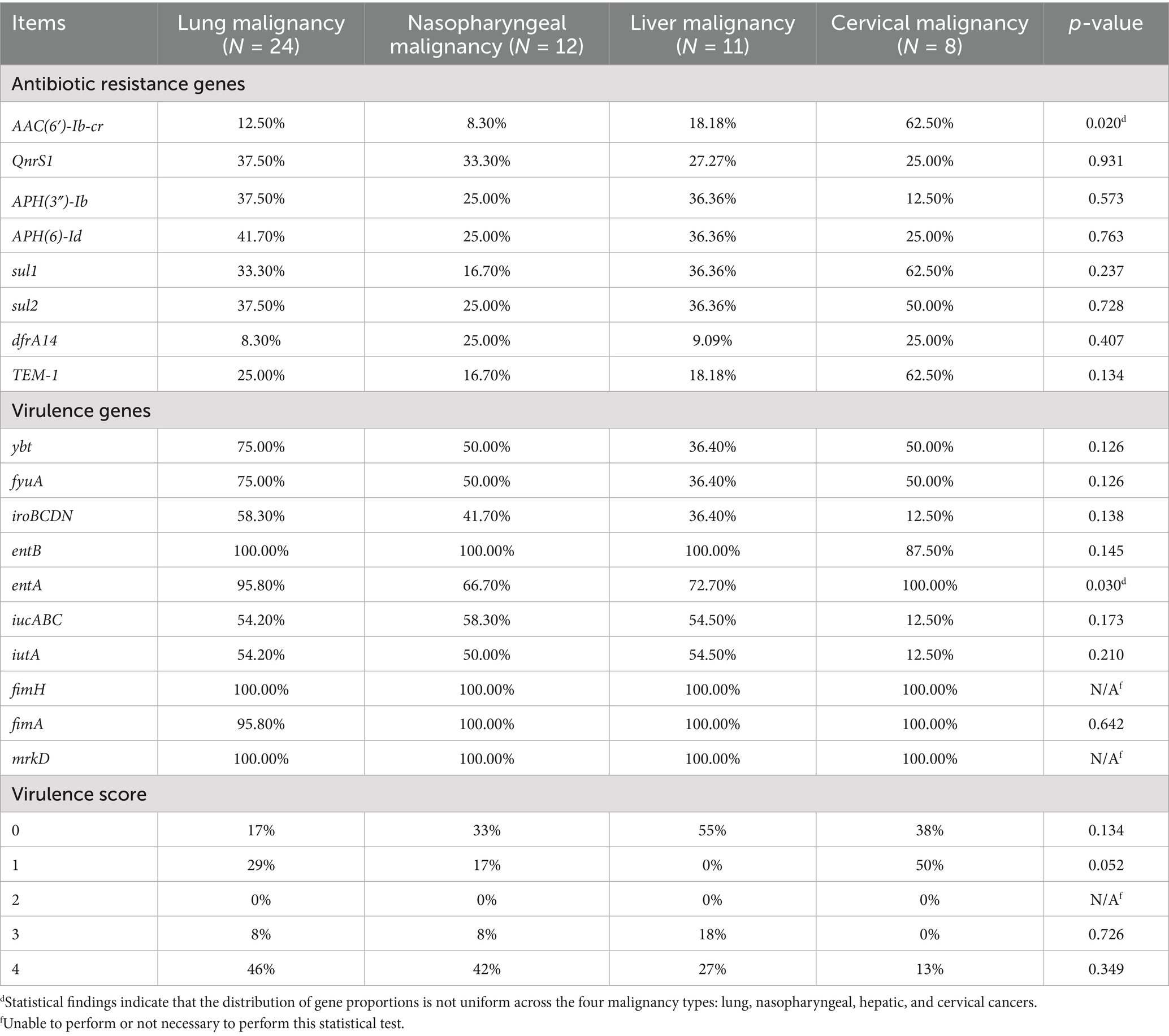The image size is (1169, 1036).
Task: Click the mrkD gene label
Action: tap(31, 759)
